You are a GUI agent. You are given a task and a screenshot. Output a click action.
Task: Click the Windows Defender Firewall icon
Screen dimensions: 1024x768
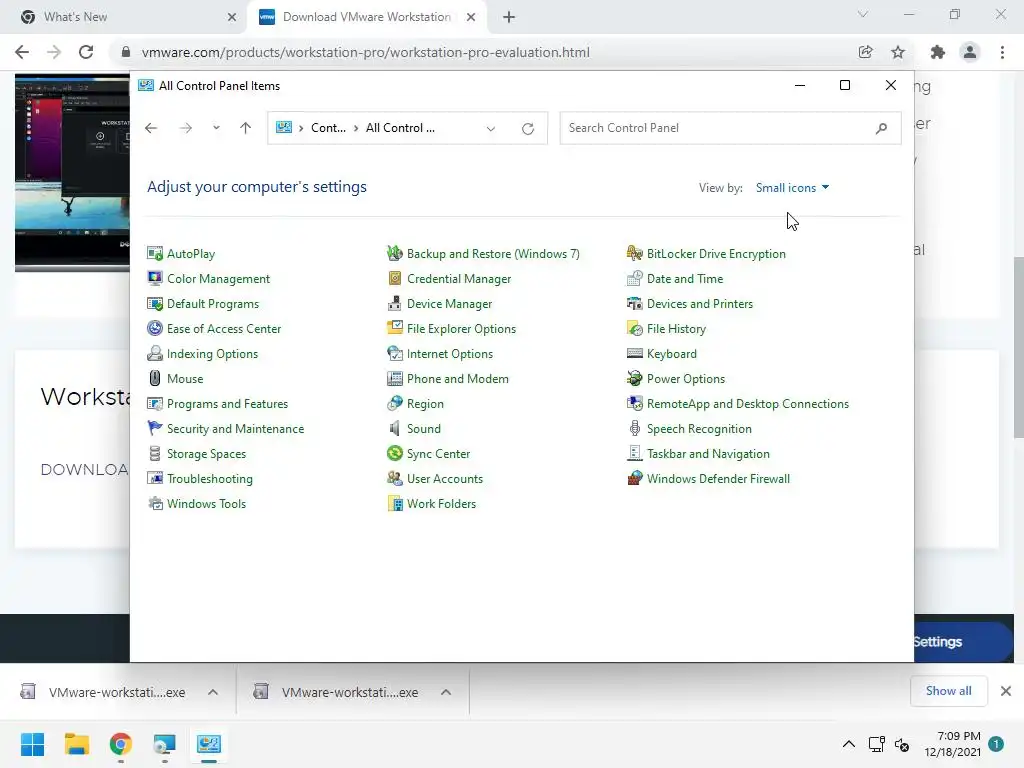point(634,479)
